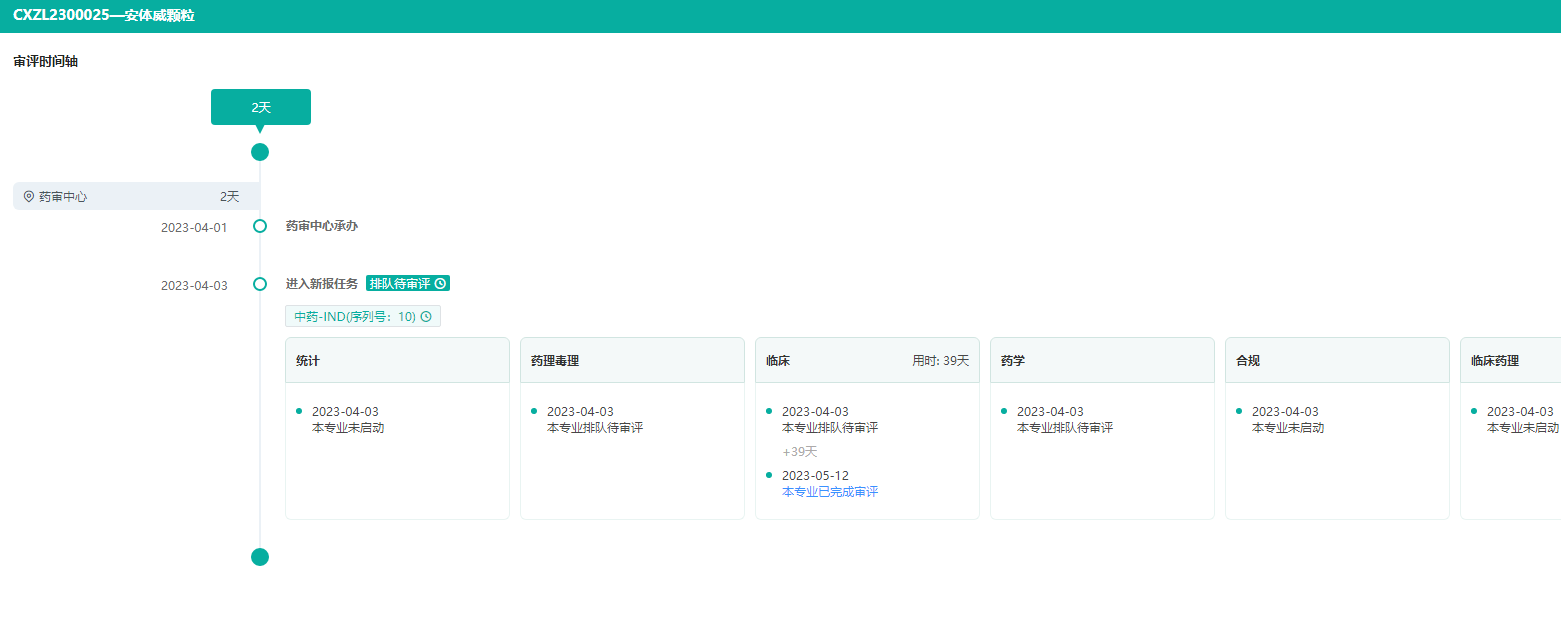Click the bottom filled timeline circle
1561x617 pixels.
point(260,557)
